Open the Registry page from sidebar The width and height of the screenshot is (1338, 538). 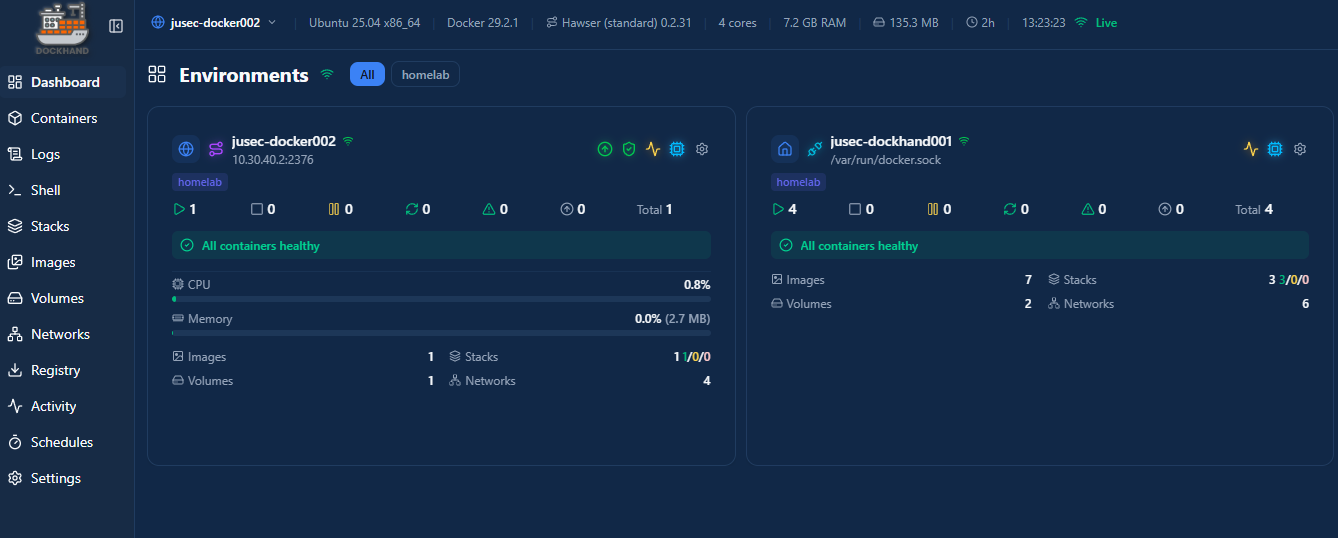pos(55,370)
